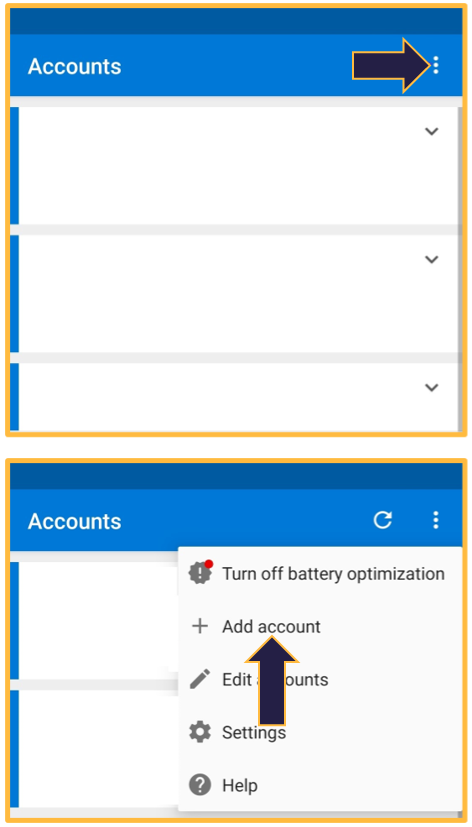Image resolution: width=472 pixels, height=827 pixels.
Task: Expand the second account card chevron
Action: [x=432, y=259]
